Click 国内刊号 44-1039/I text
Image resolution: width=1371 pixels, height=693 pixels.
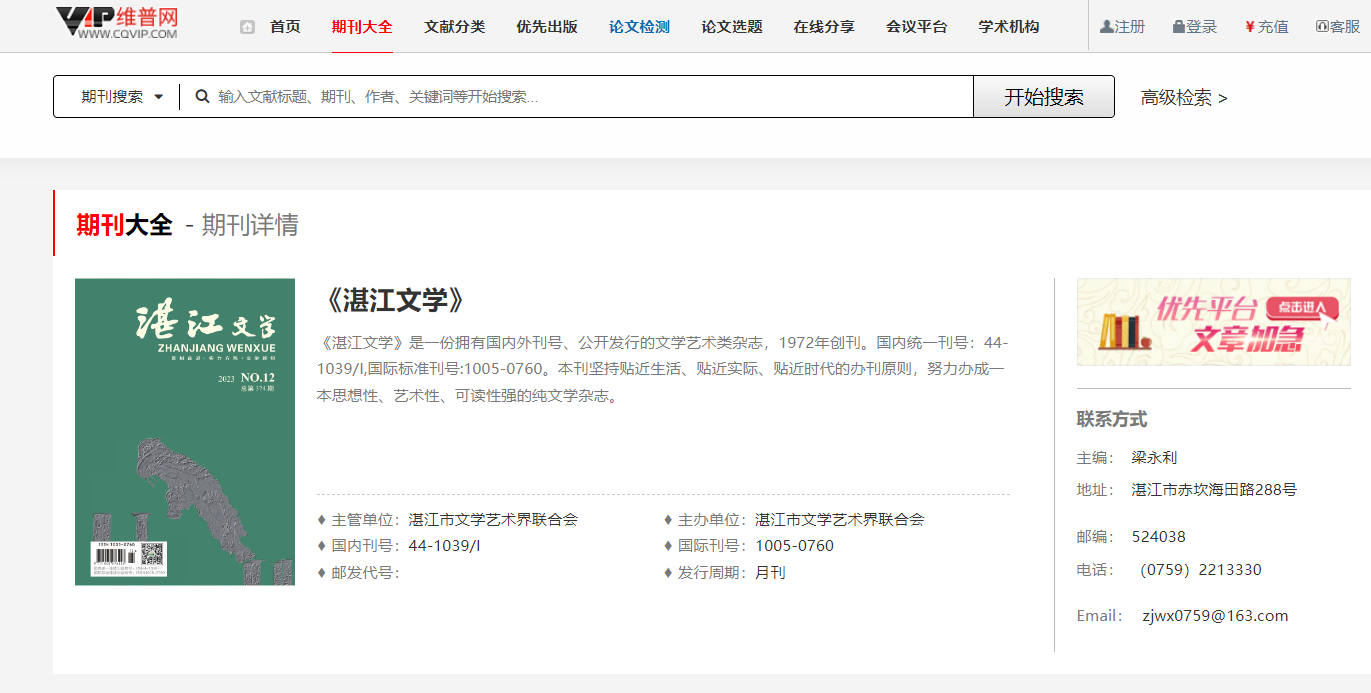coord(399,546)
